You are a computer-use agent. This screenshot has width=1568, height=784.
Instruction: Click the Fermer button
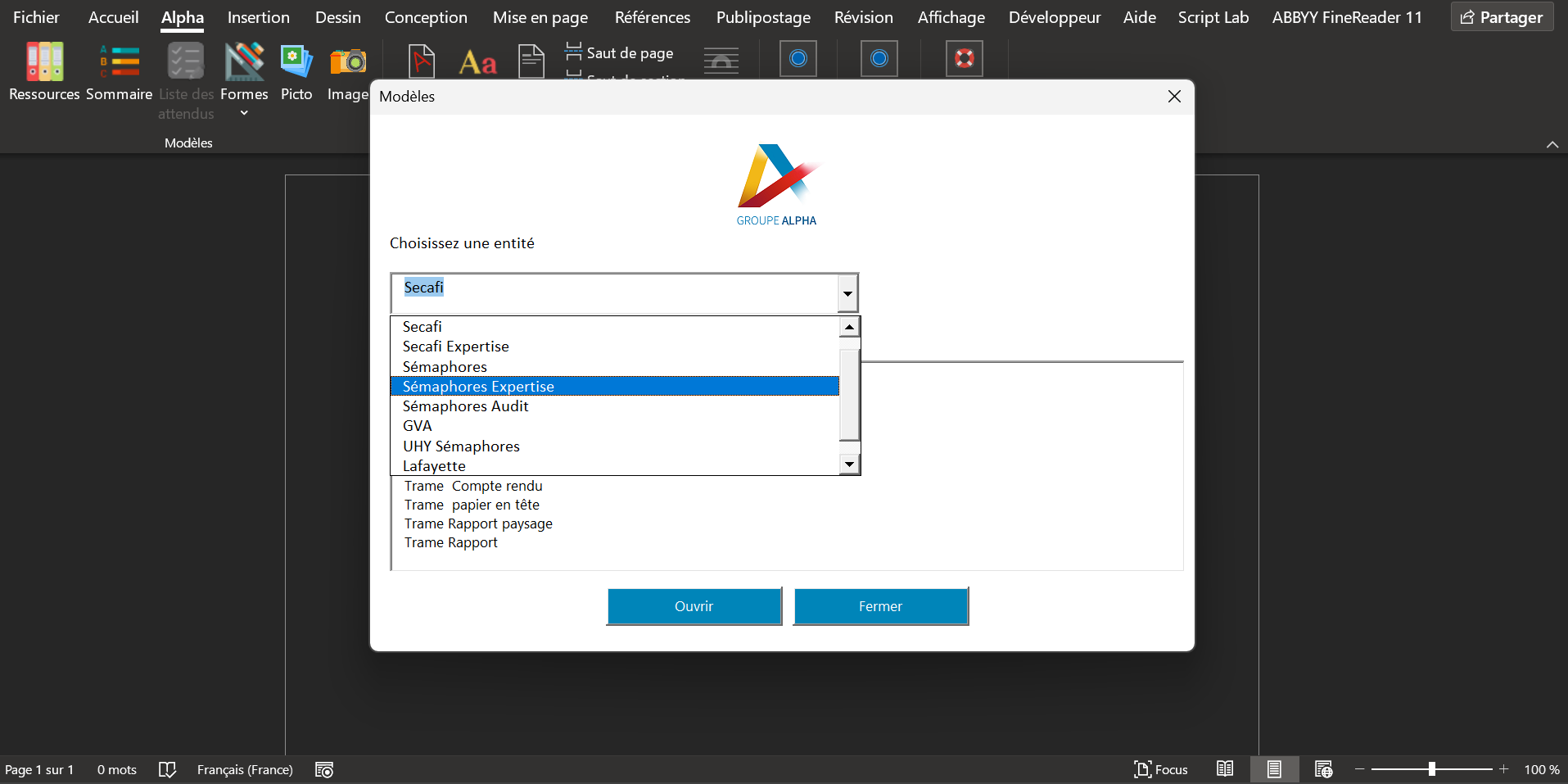[881, 606]
